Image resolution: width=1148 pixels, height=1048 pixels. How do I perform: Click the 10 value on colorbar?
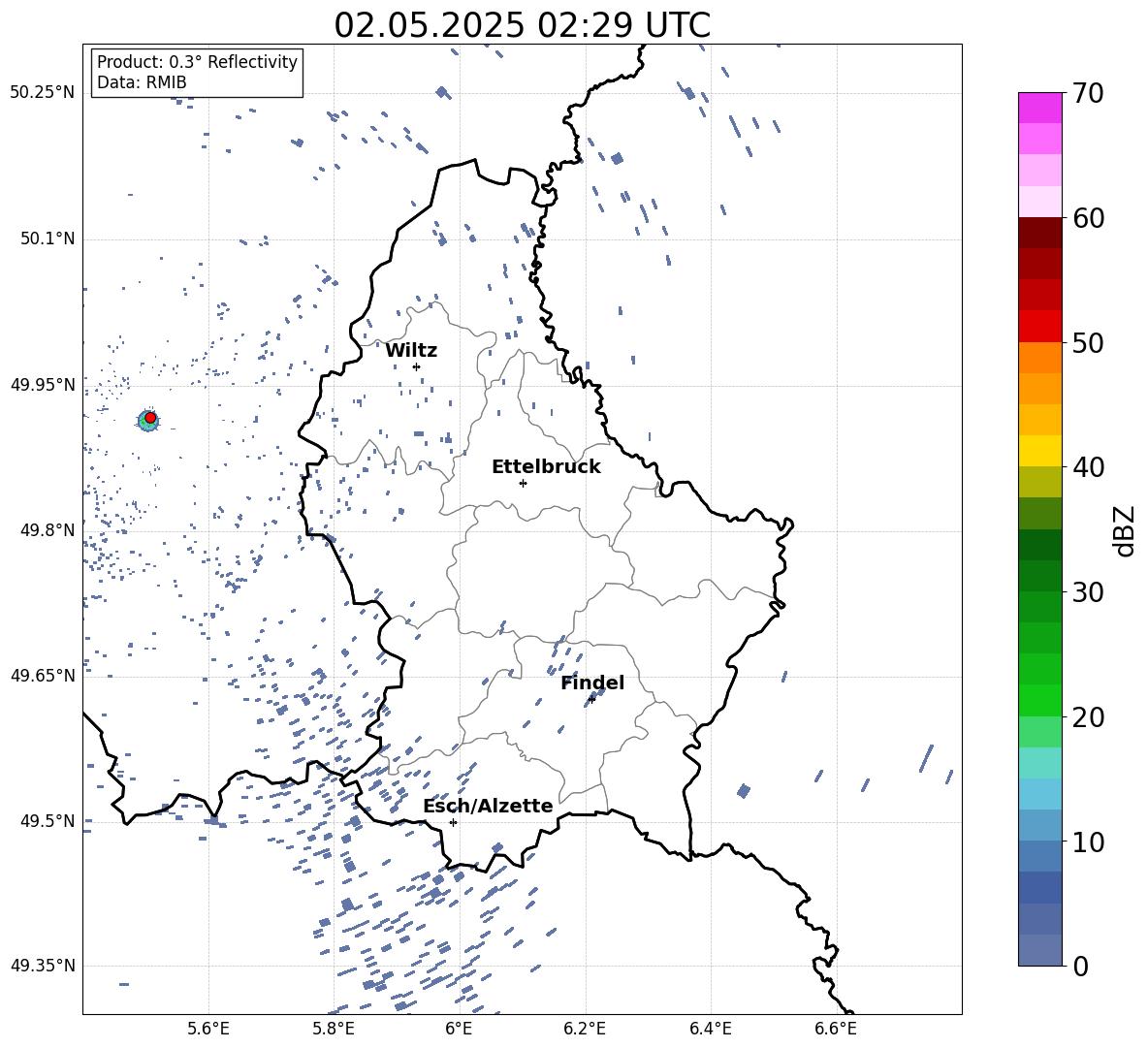(1088, 842)
